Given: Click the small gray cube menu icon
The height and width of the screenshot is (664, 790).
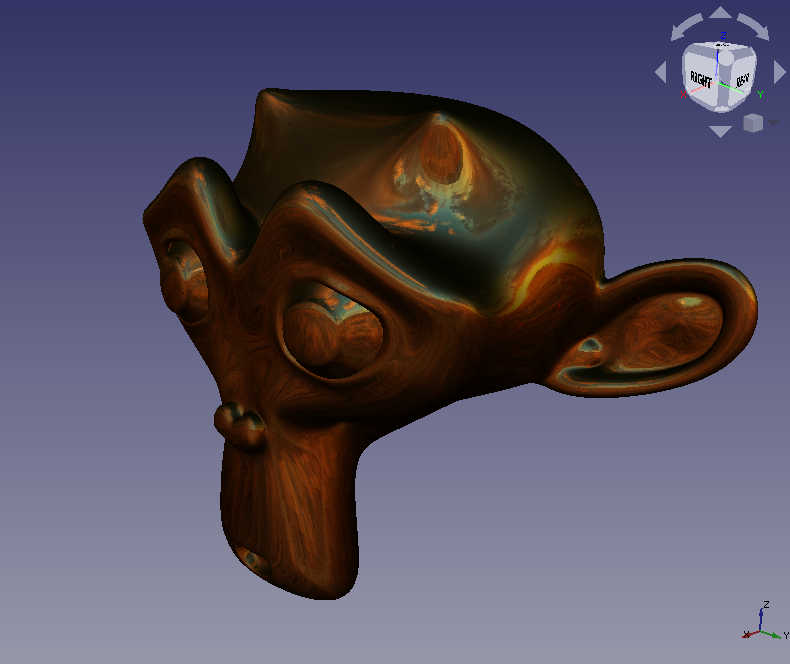Looking at the screenshot, I should 753,123.
